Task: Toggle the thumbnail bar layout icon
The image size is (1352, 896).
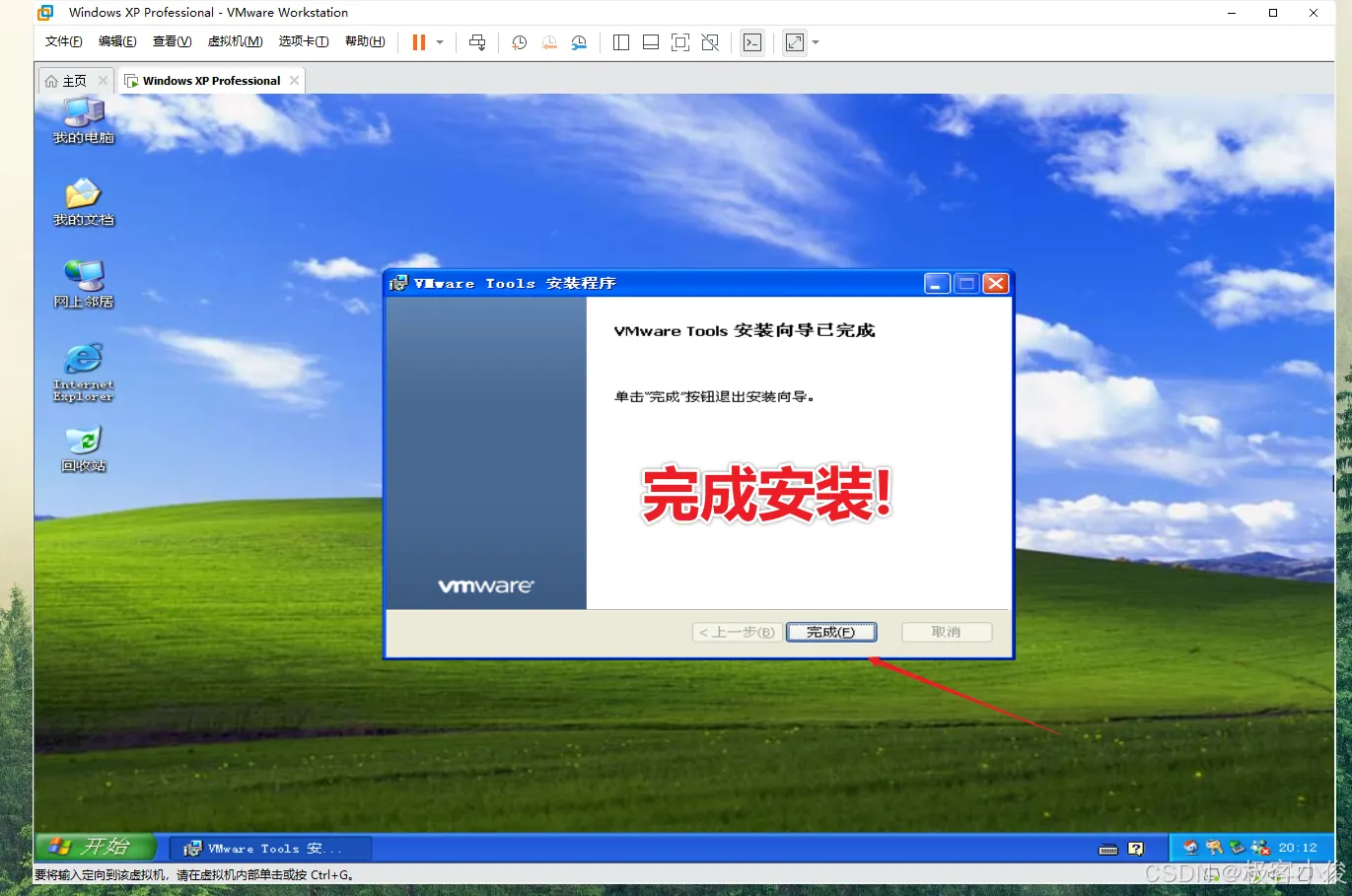Action: [x=651, y=42]
